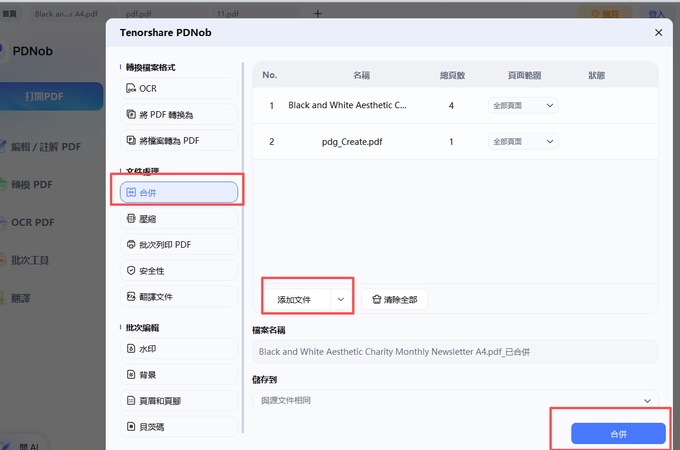Switch to the 11.pdf tab
Screen dimensions: 680x450
click(228, 14)
